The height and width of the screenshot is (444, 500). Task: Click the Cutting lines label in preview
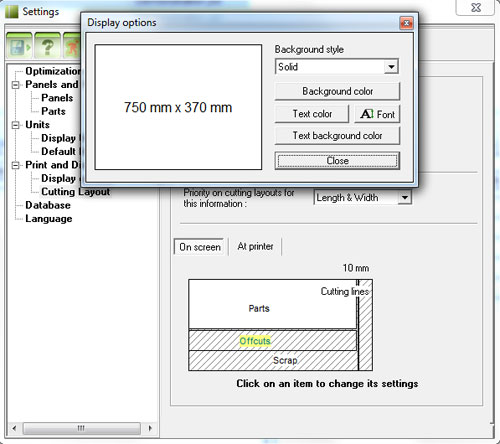pos(345,291)
